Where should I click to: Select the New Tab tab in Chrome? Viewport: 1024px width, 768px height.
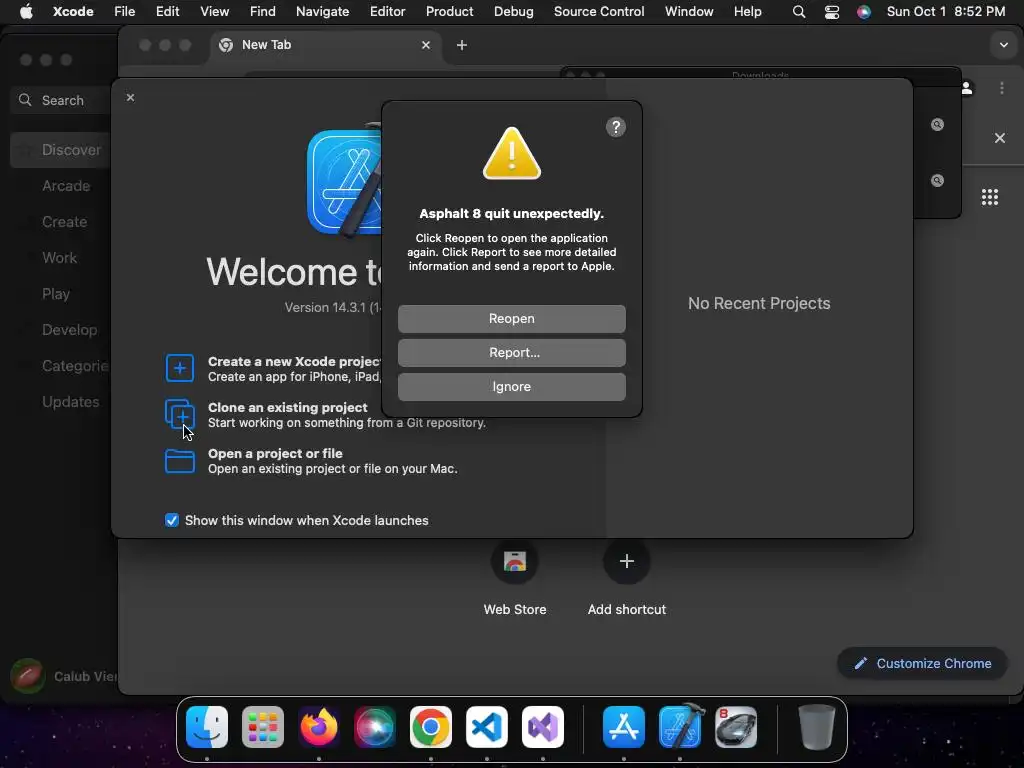coord(325,45)
